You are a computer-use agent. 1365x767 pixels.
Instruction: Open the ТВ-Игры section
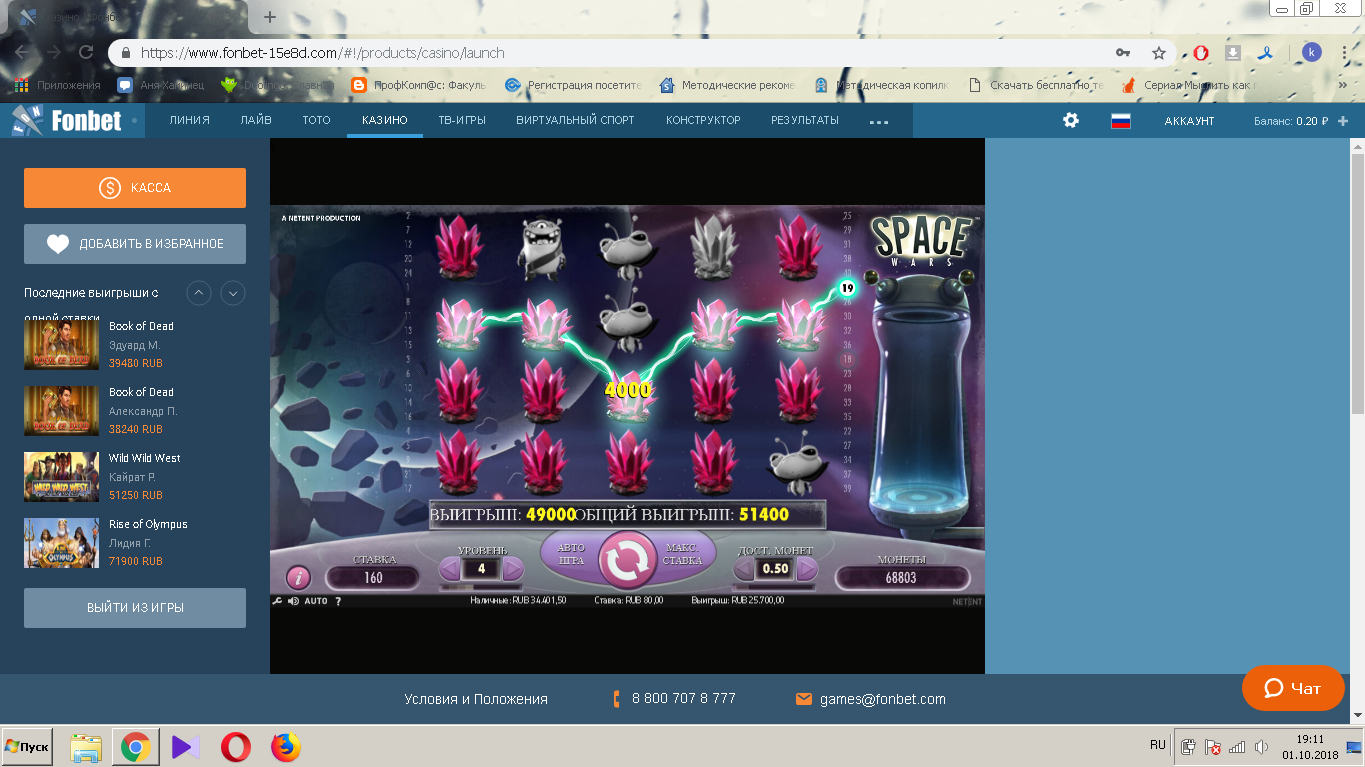click(462, 120)
